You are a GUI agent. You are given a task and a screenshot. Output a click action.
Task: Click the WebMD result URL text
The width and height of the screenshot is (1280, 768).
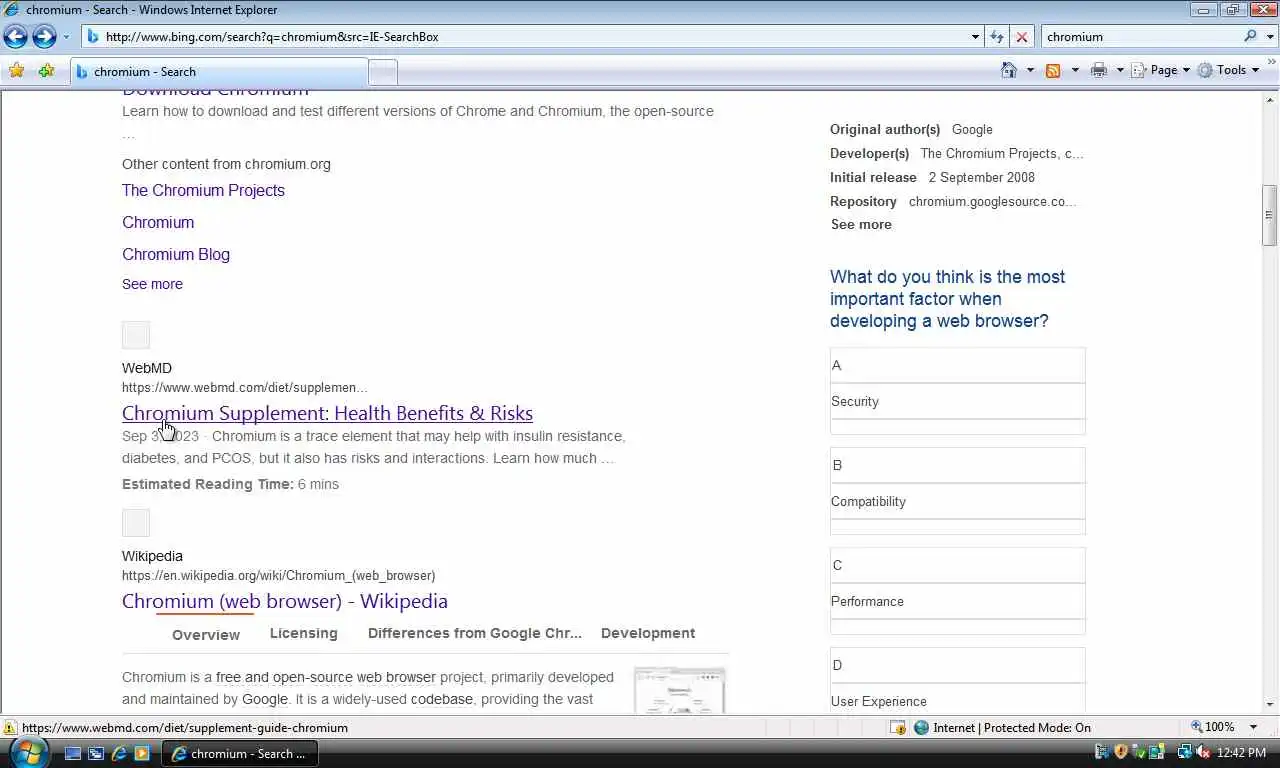tap(245, 387)
